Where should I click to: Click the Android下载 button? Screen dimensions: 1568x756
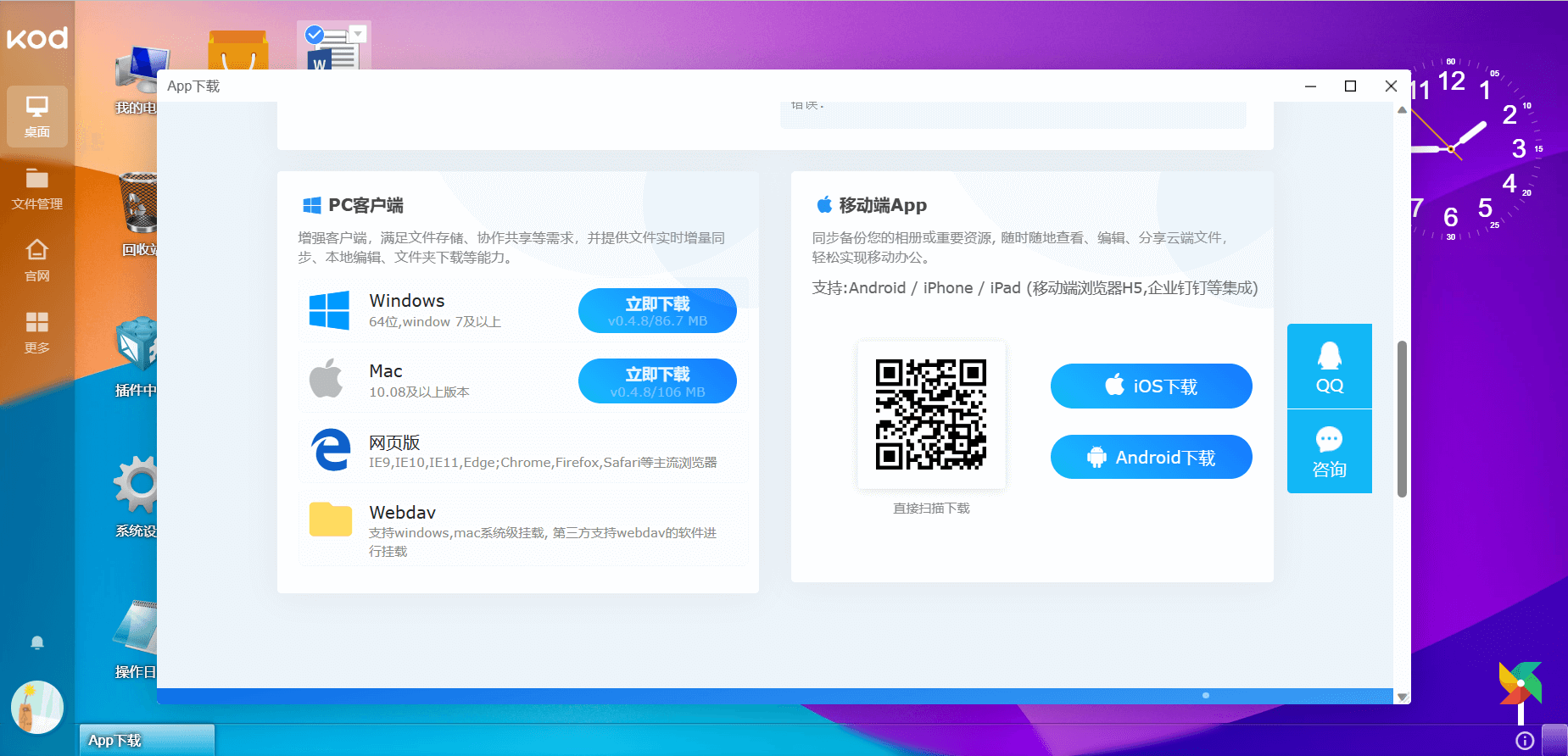pos(1151,458)
